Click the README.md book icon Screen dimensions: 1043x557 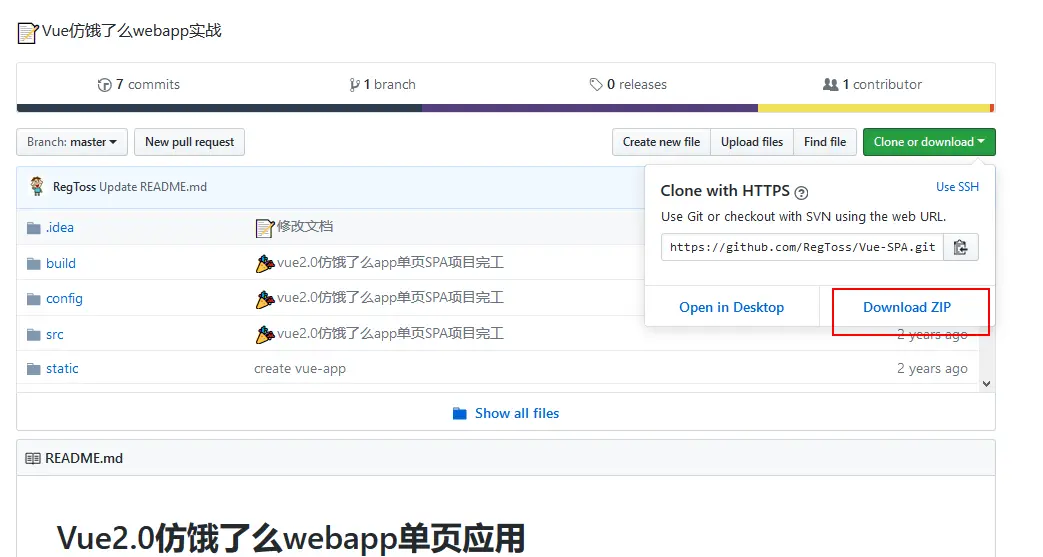pyautogui.click(x=33, y=459)
